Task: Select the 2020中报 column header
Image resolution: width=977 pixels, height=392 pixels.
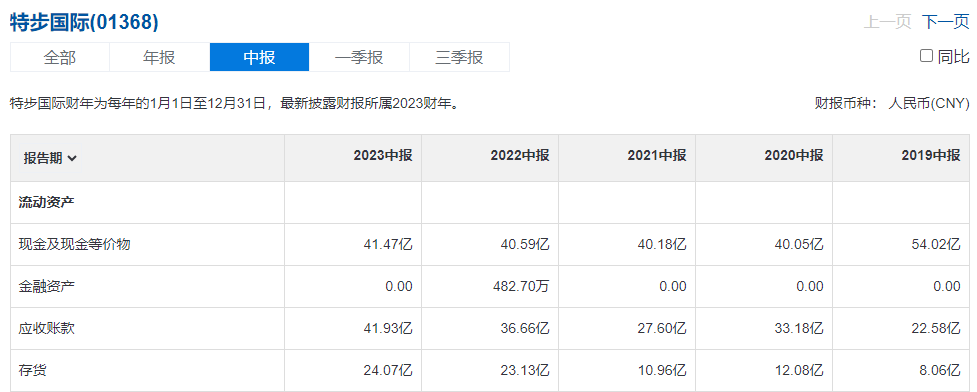Action: tap(794, 156)
